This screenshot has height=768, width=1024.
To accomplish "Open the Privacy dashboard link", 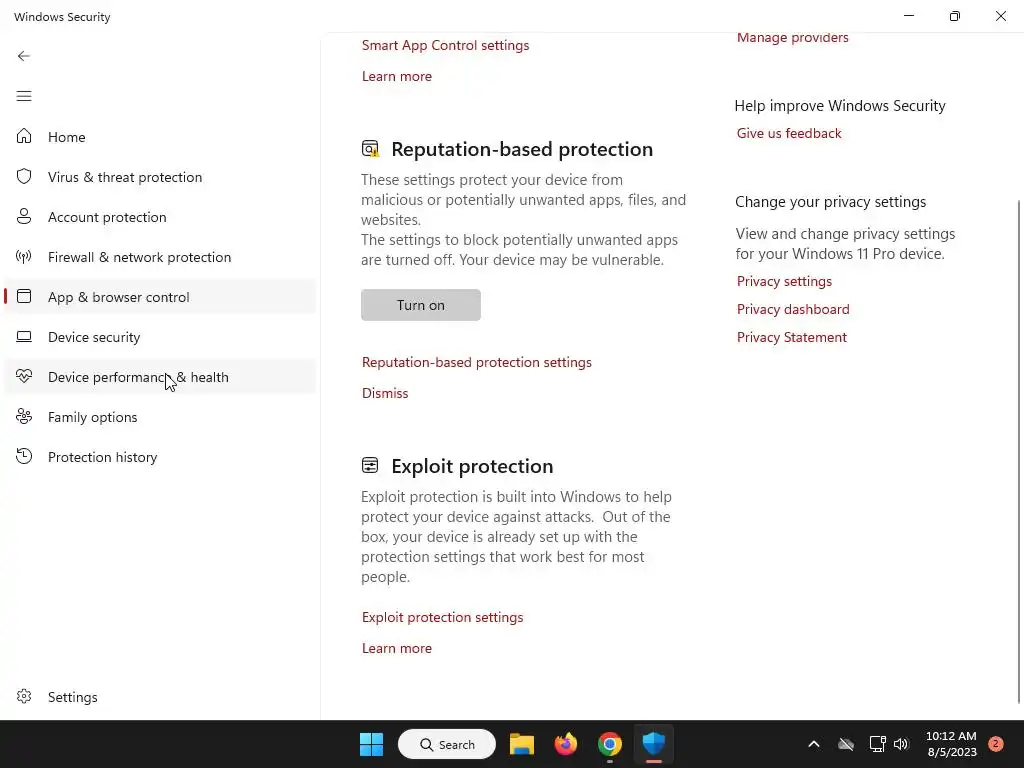I will point(793,310).
